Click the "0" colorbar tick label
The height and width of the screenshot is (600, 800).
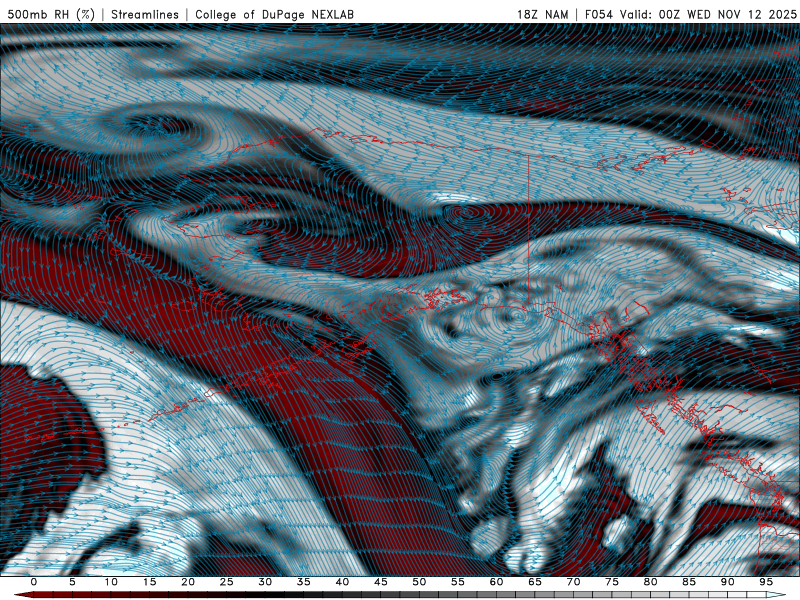pyautogui.click(x=34, y=582)
